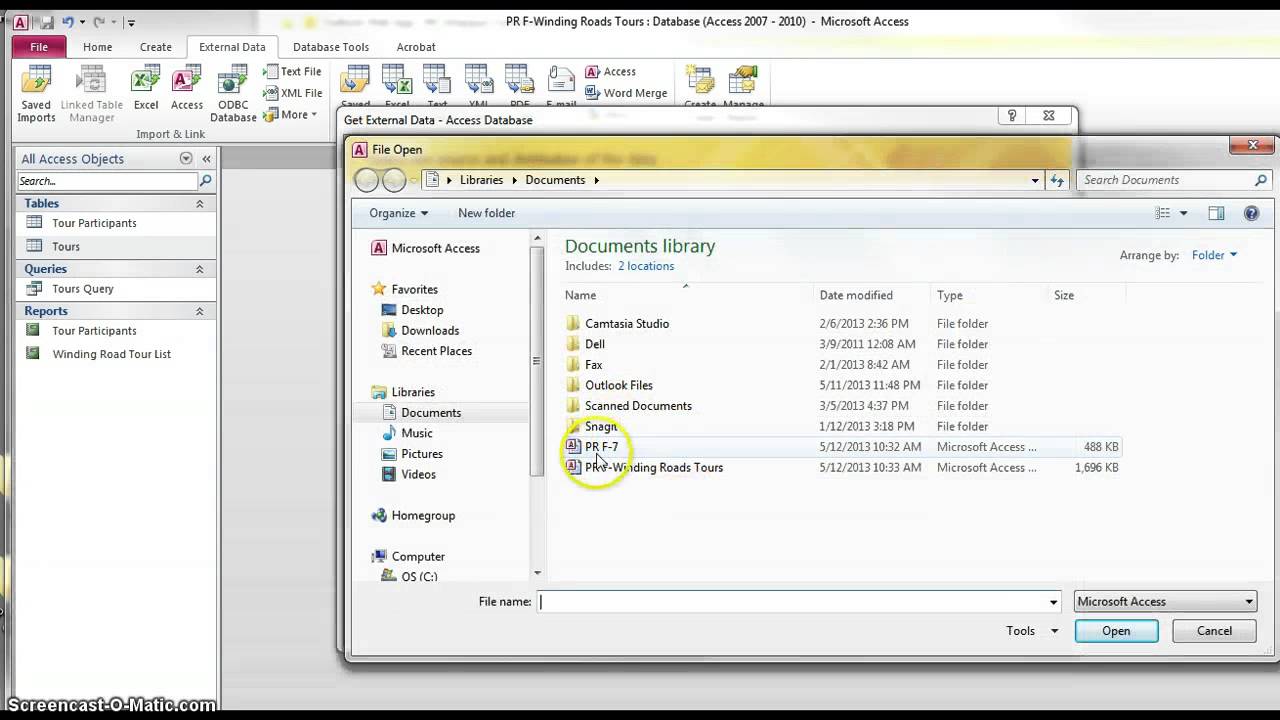
Task: Open the Tools dropdown menu
Action: 1032,631
